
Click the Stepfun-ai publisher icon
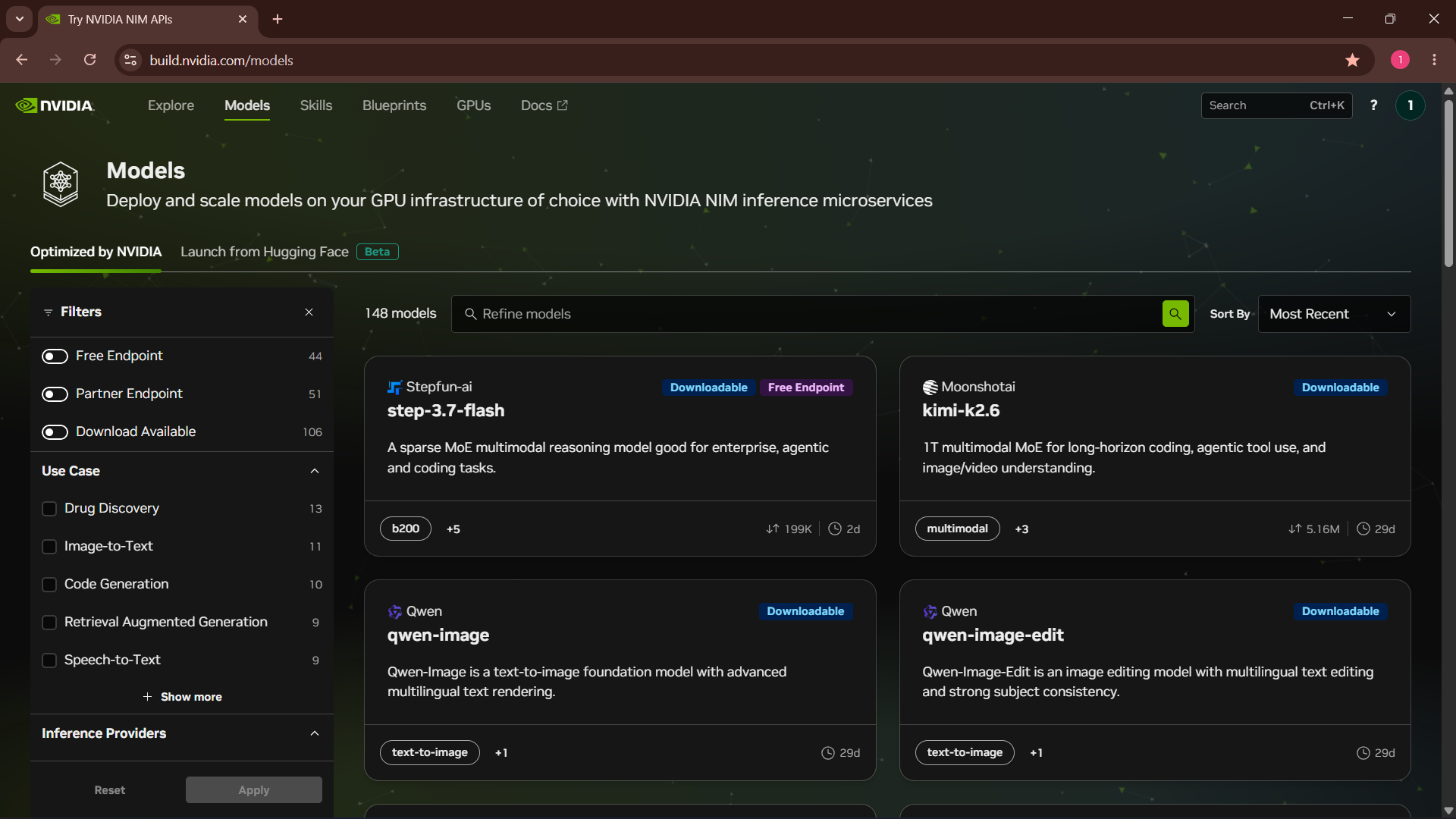pos(394,388)
